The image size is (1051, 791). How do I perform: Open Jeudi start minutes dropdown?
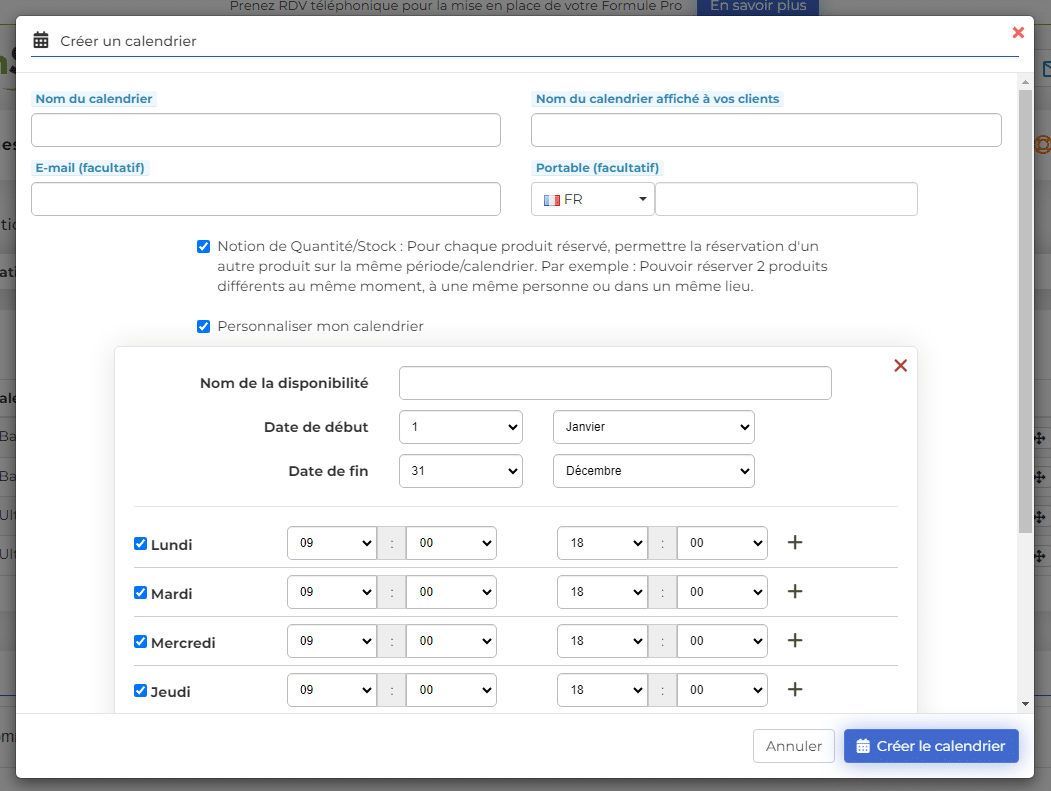click(x=451, y=690)
